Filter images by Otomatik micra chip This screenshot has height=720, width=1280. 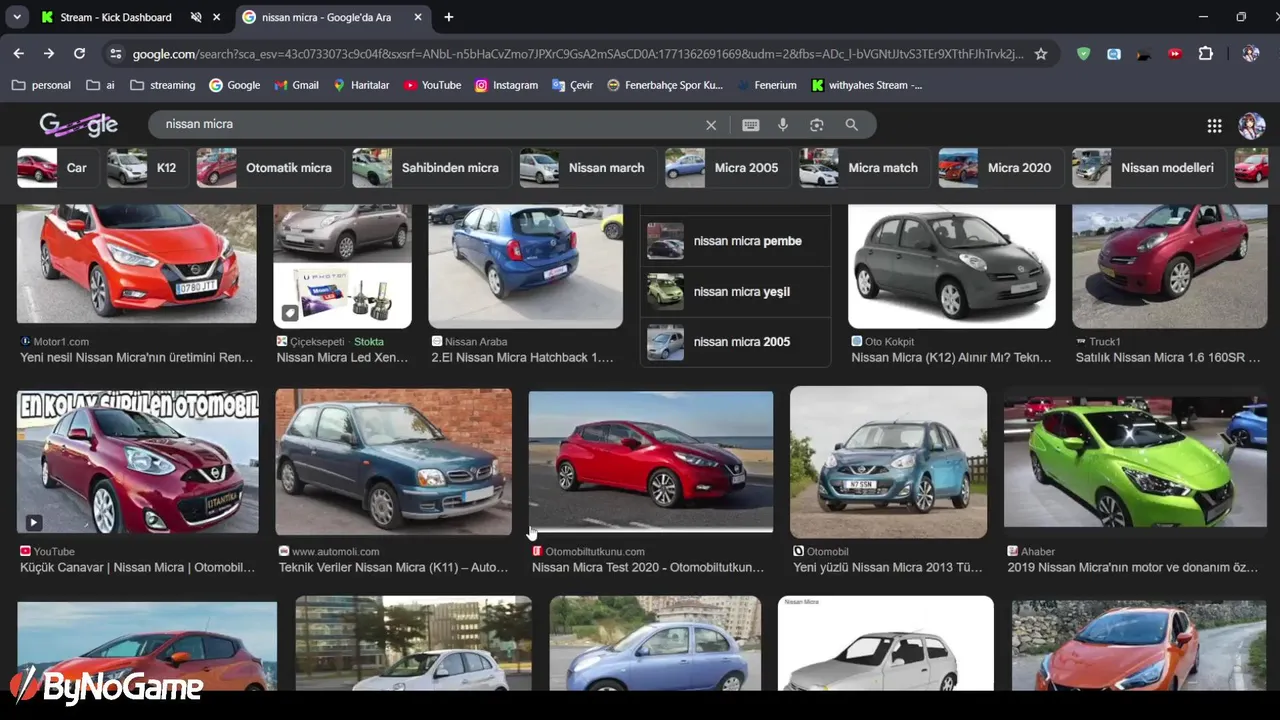coord(270,168)
